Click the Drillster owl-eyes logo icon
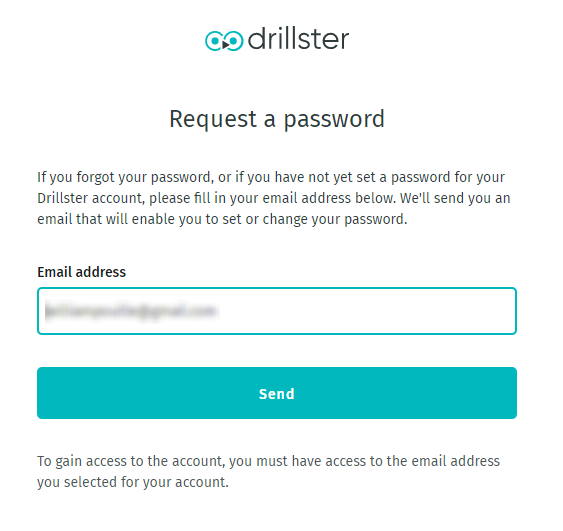 (224, 41)
